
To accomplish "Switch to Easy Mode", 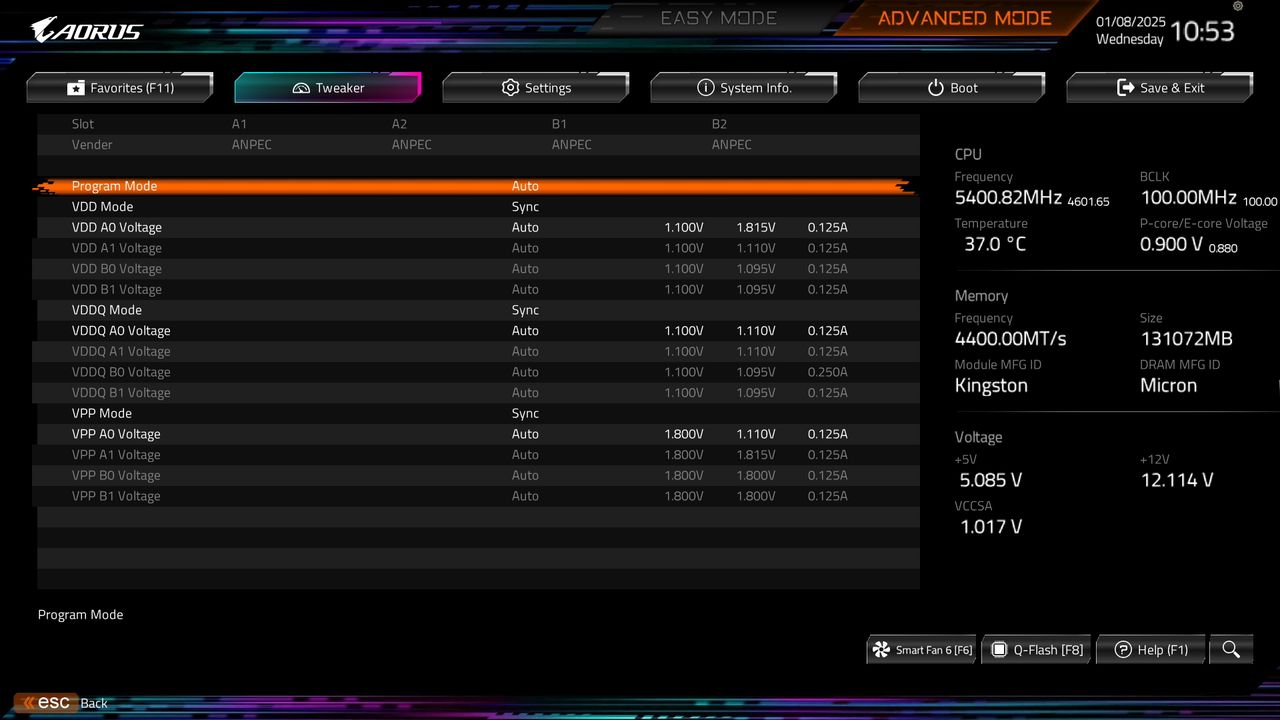I will 718,18.
